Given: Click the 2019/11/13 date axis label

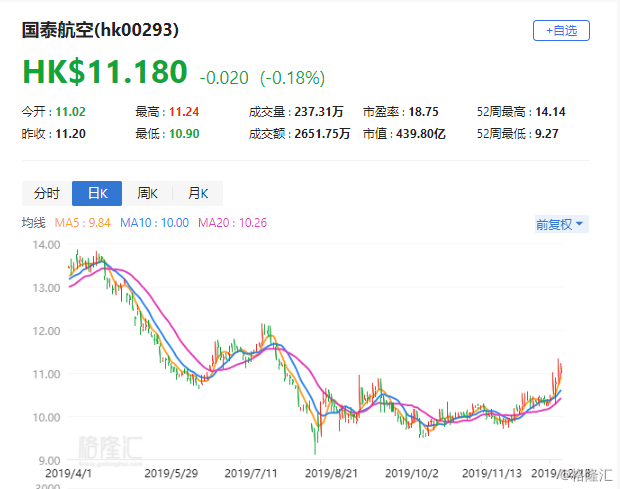Looking at the screenshot, I should [492, 473].
